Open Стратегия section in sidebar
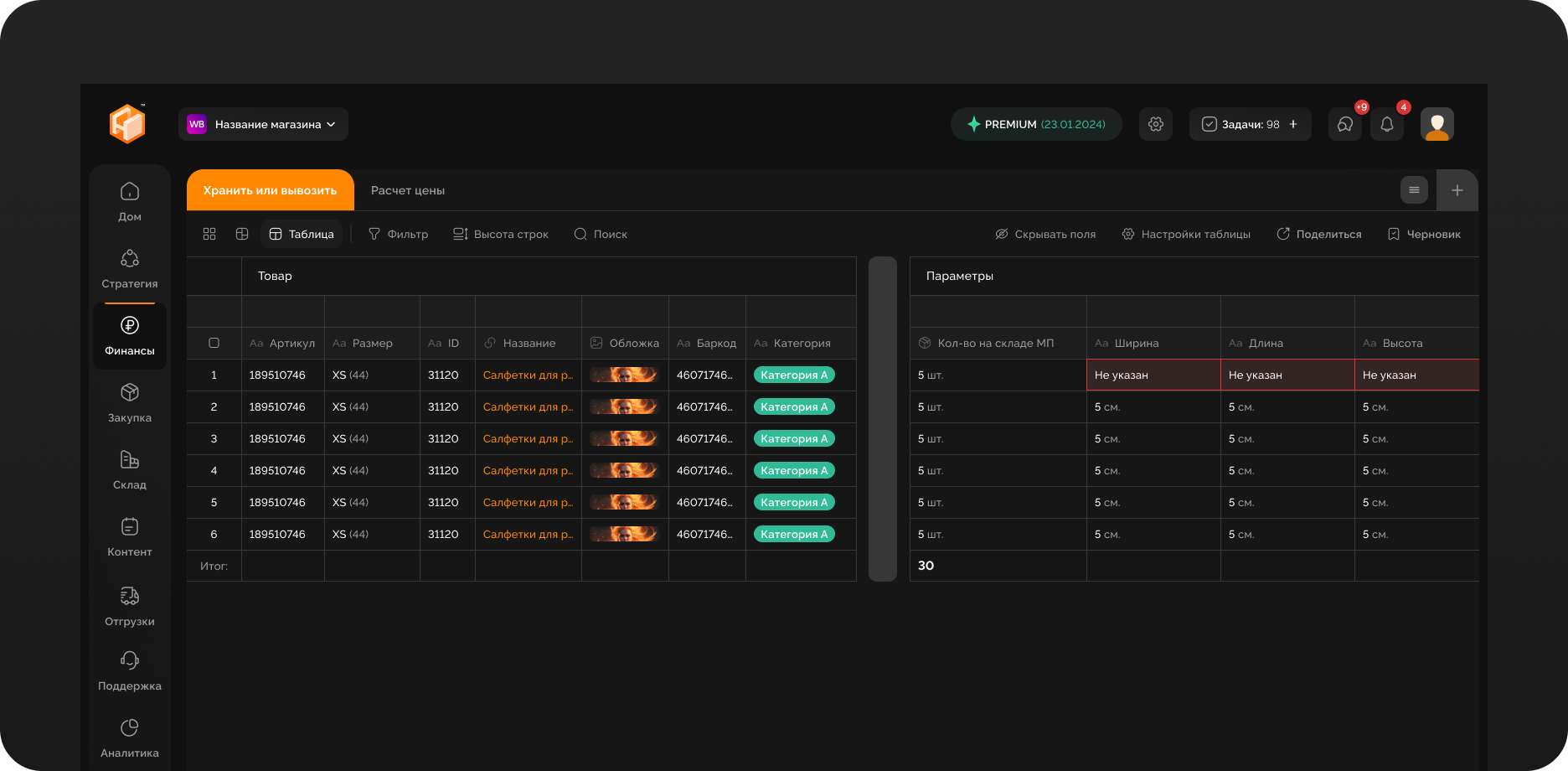Viewport: 1568px width, 771px height. [130, 269]
